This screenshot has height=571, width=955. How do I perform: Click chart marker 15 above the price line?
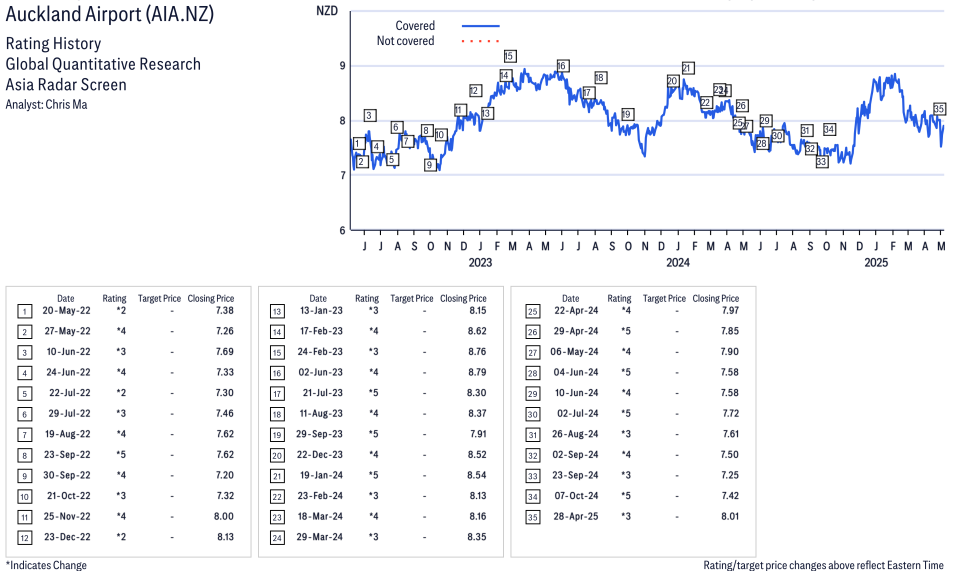pyautogui.click(x=510, y=56)
